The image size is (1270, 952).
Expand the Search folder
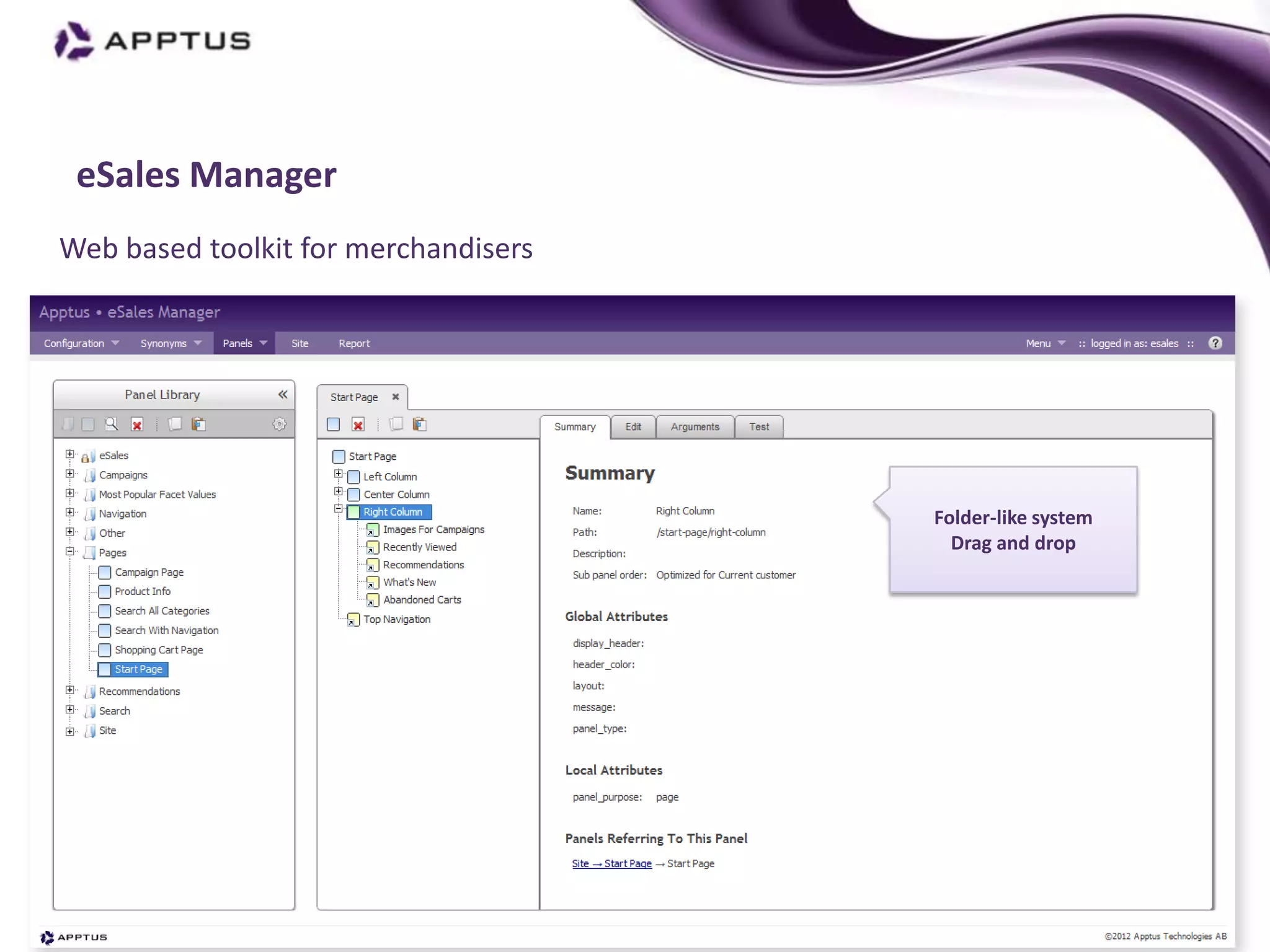click(x=70, y=710)
